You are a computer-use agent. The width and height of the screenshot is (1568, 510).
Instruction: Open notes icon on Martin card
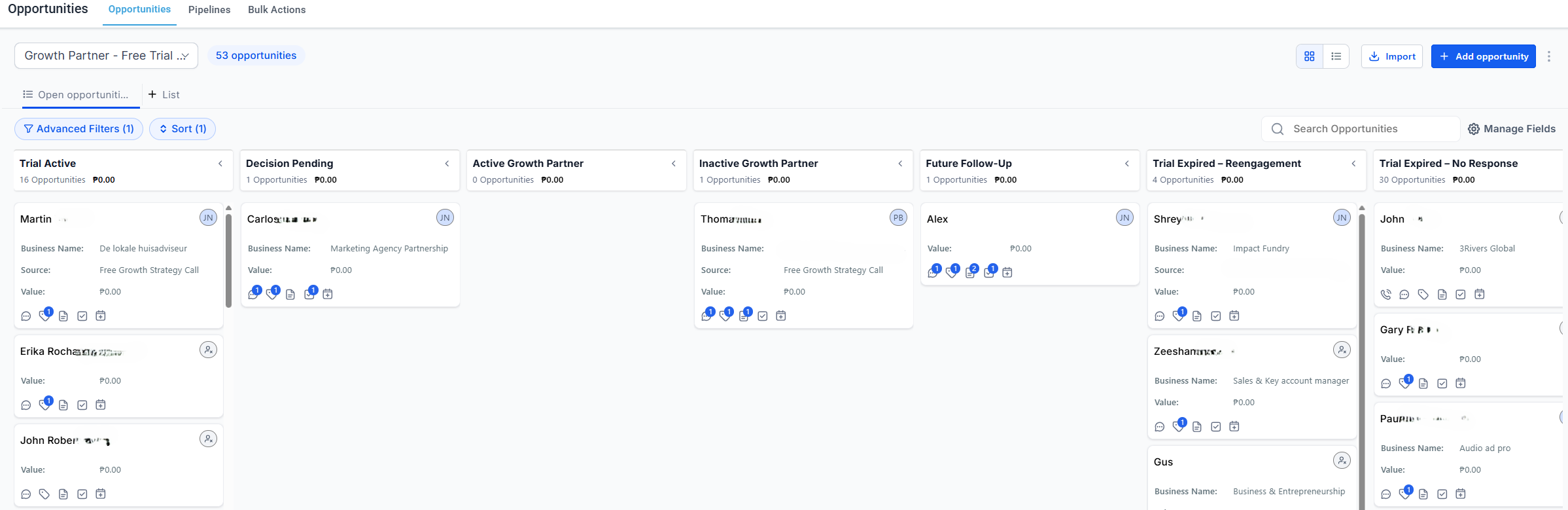(63, 316)
